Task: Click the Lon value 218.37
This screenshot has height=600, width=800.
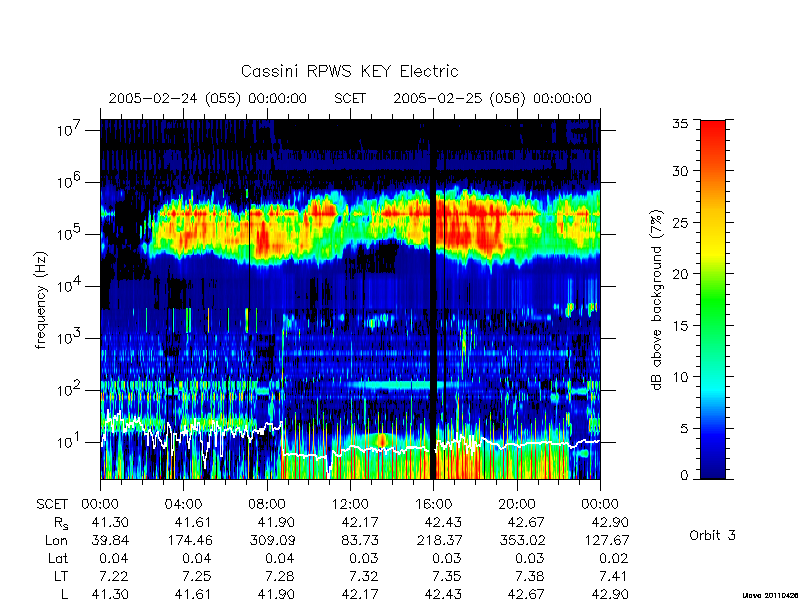Action: click(439, 540)
